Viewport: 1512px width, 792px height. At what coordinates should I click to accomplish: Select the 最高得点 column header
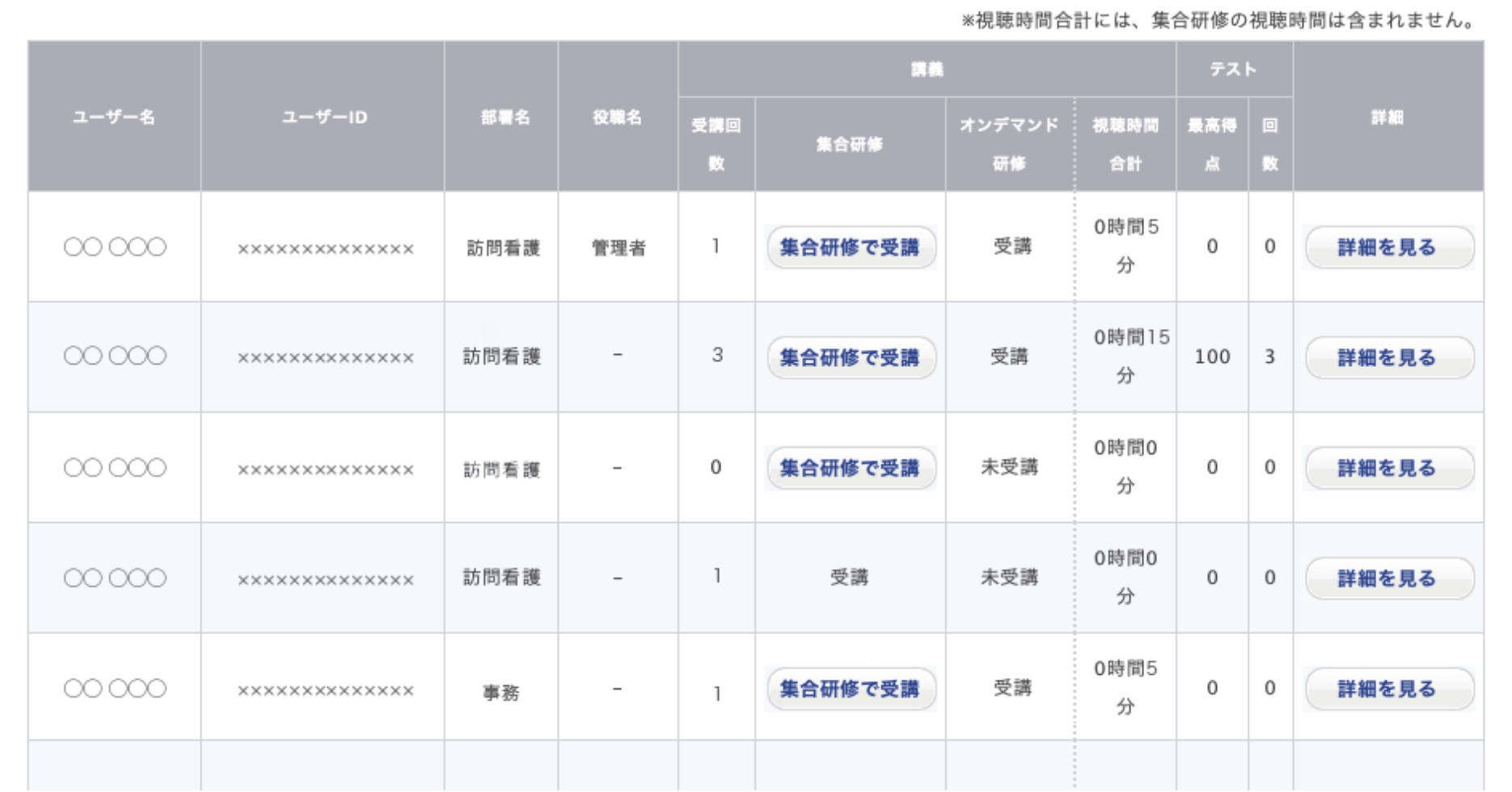tap(1212, 144)
